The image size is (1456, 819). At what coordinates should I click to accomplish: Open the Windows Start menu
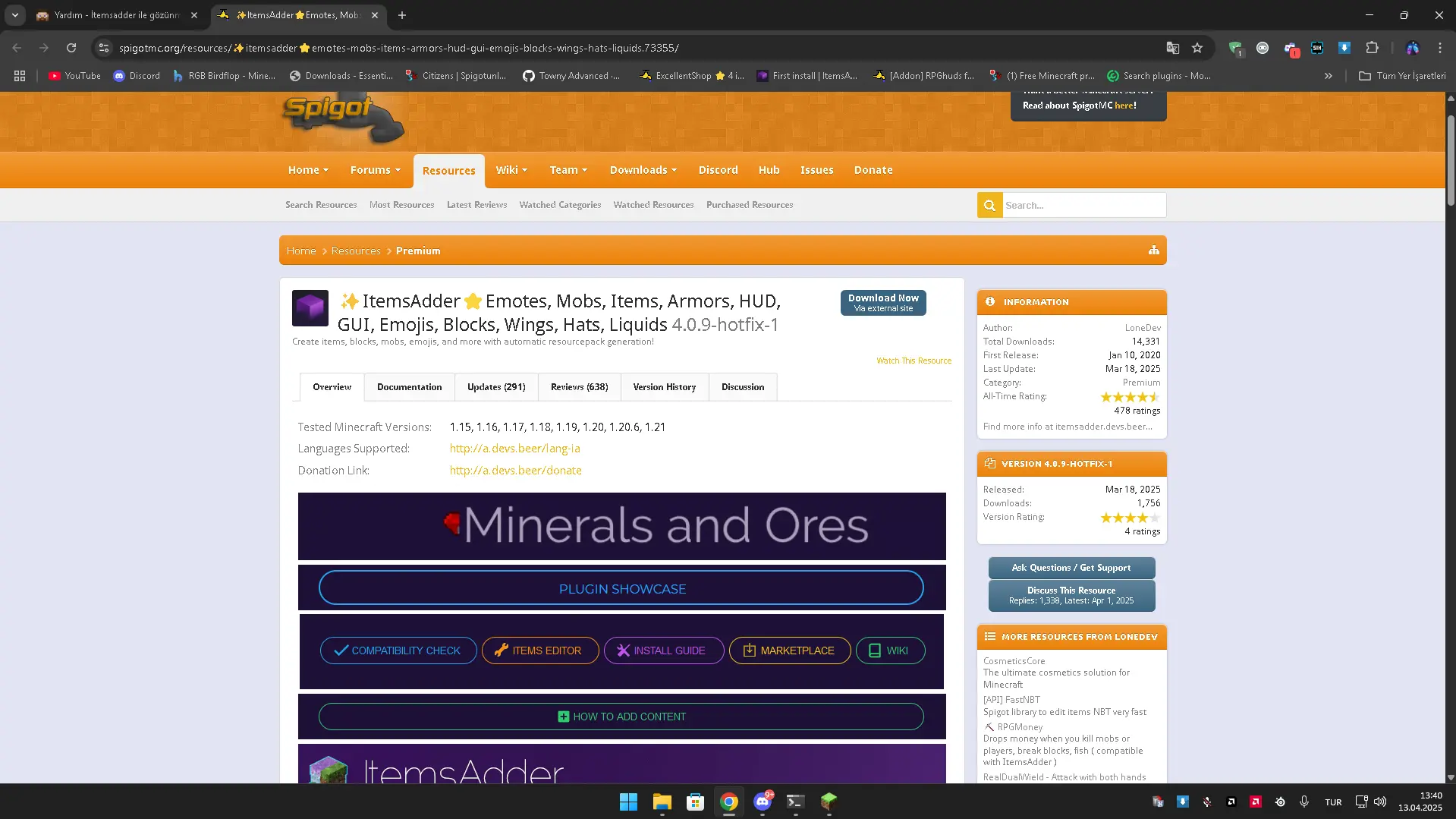pos(628,802)
